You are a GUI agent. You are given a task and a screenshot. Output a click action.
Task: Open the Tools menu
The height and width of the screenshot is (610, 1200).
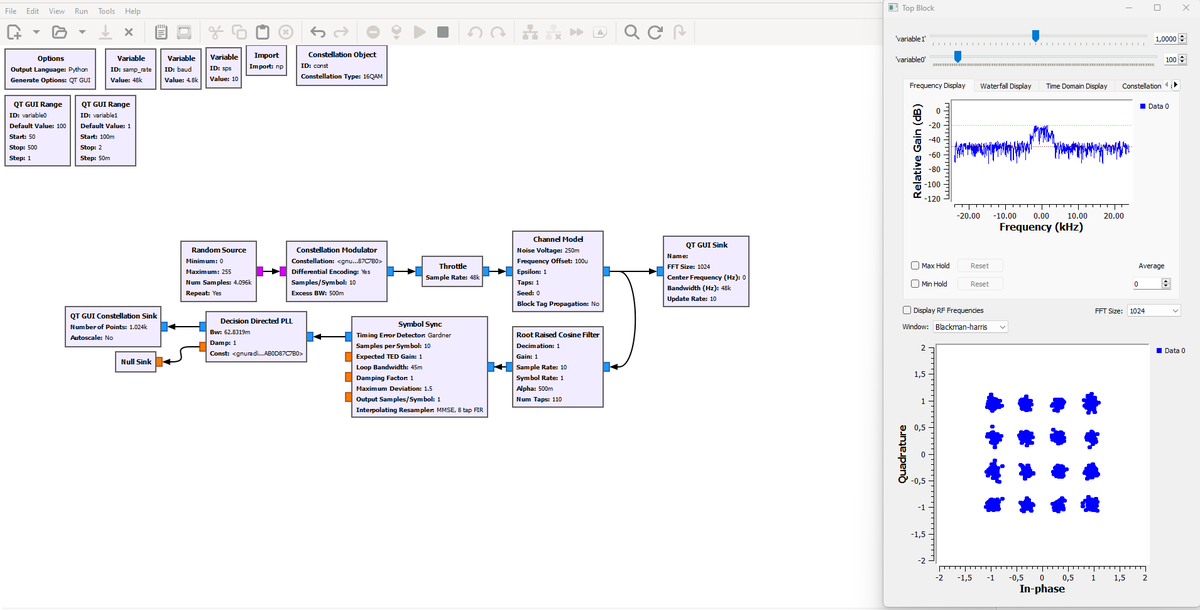(106, 10)
